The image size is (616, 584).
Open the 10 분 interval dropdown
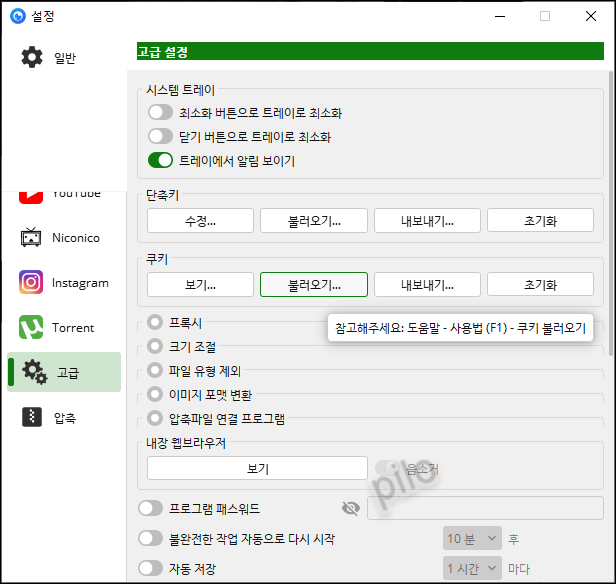coord(472,538)
